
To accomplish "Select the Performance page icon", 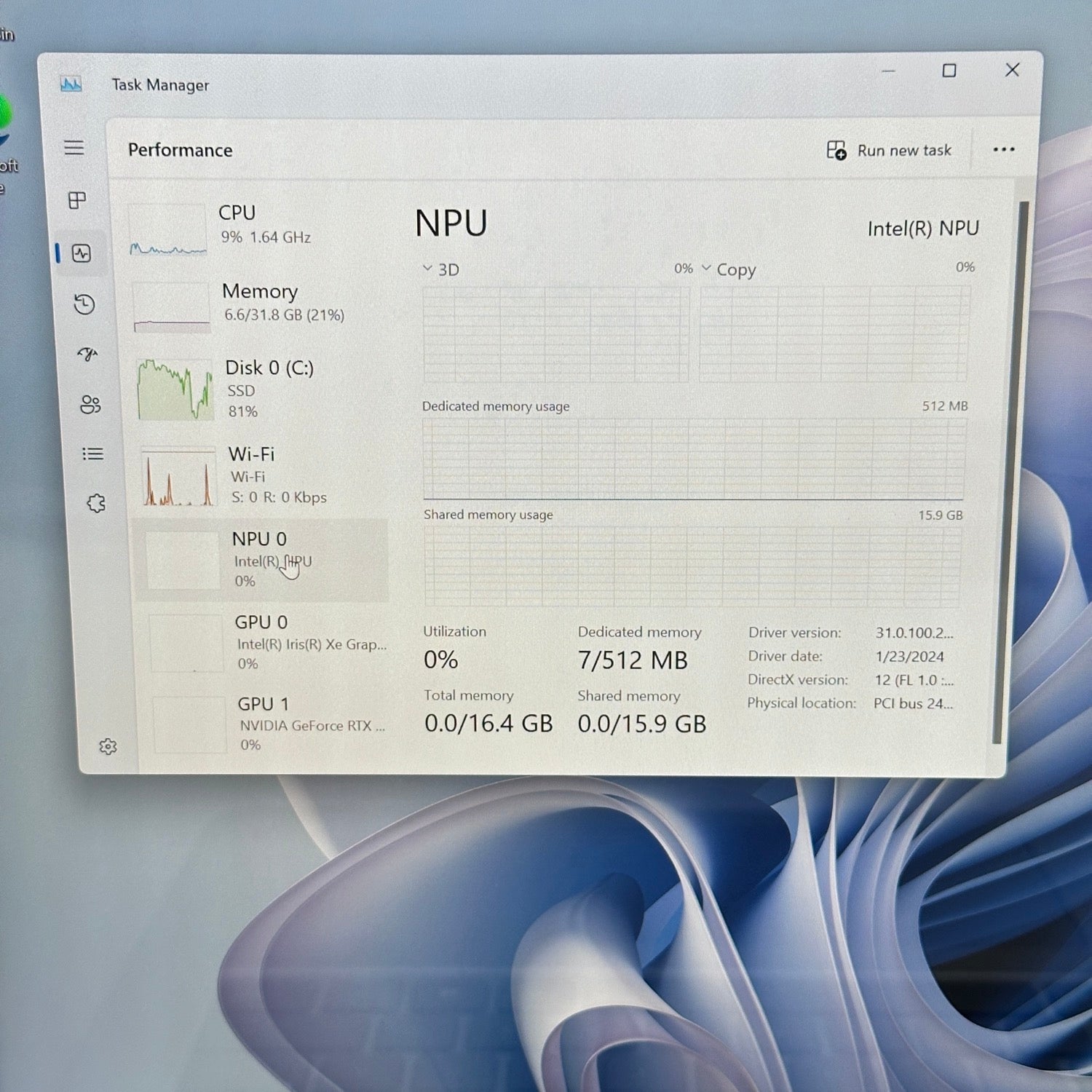I will click(82, 253).
